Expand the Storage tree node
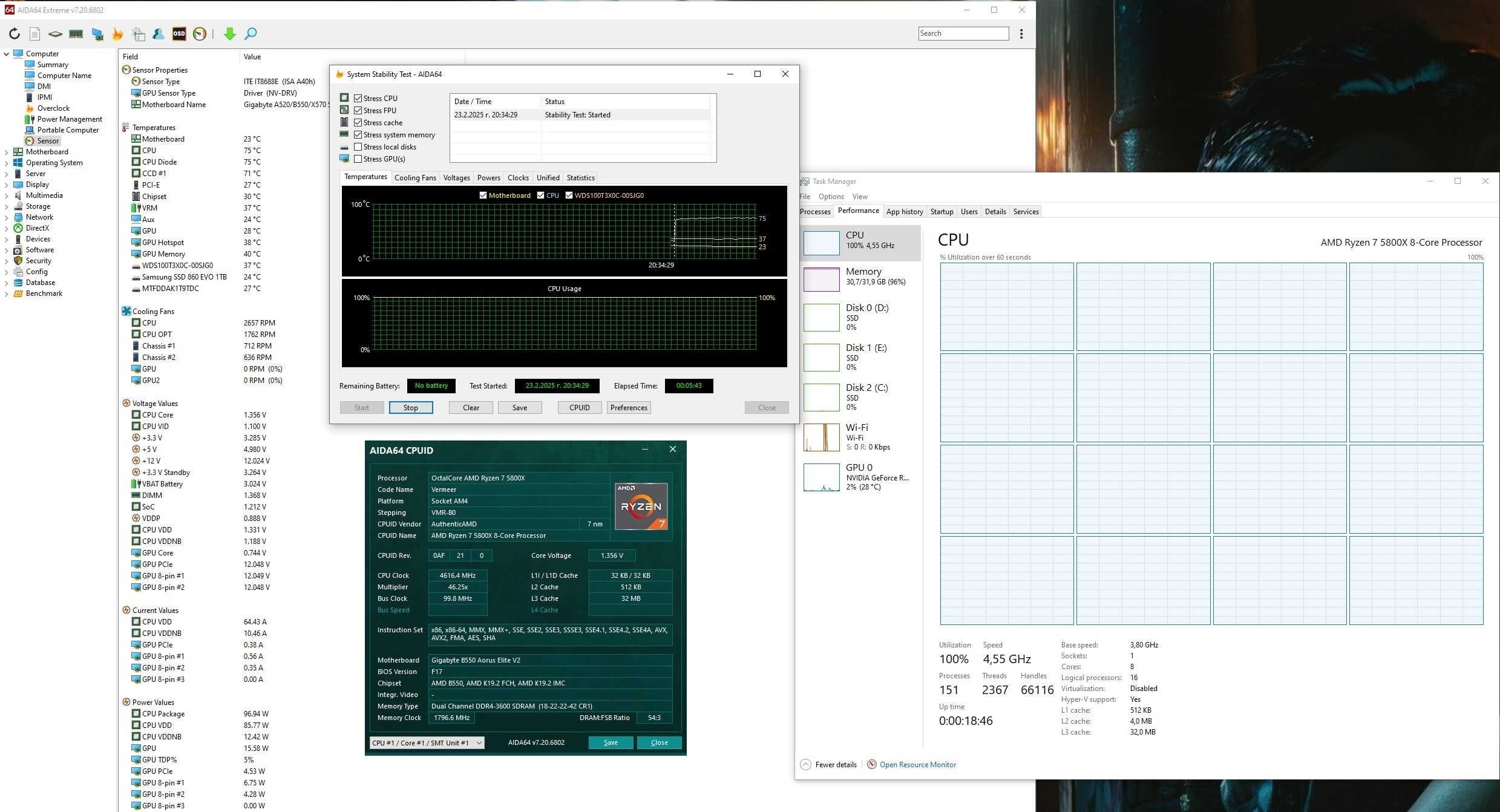The image size is (1500, 812). pos(7,206)
